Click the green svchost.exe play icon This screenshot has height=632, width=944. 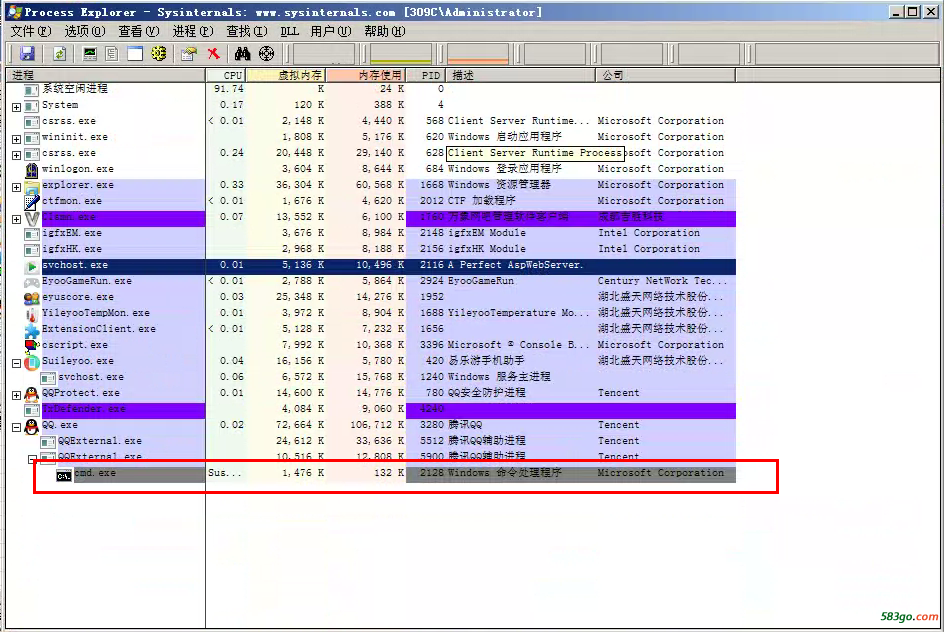(x=32, y=266)
